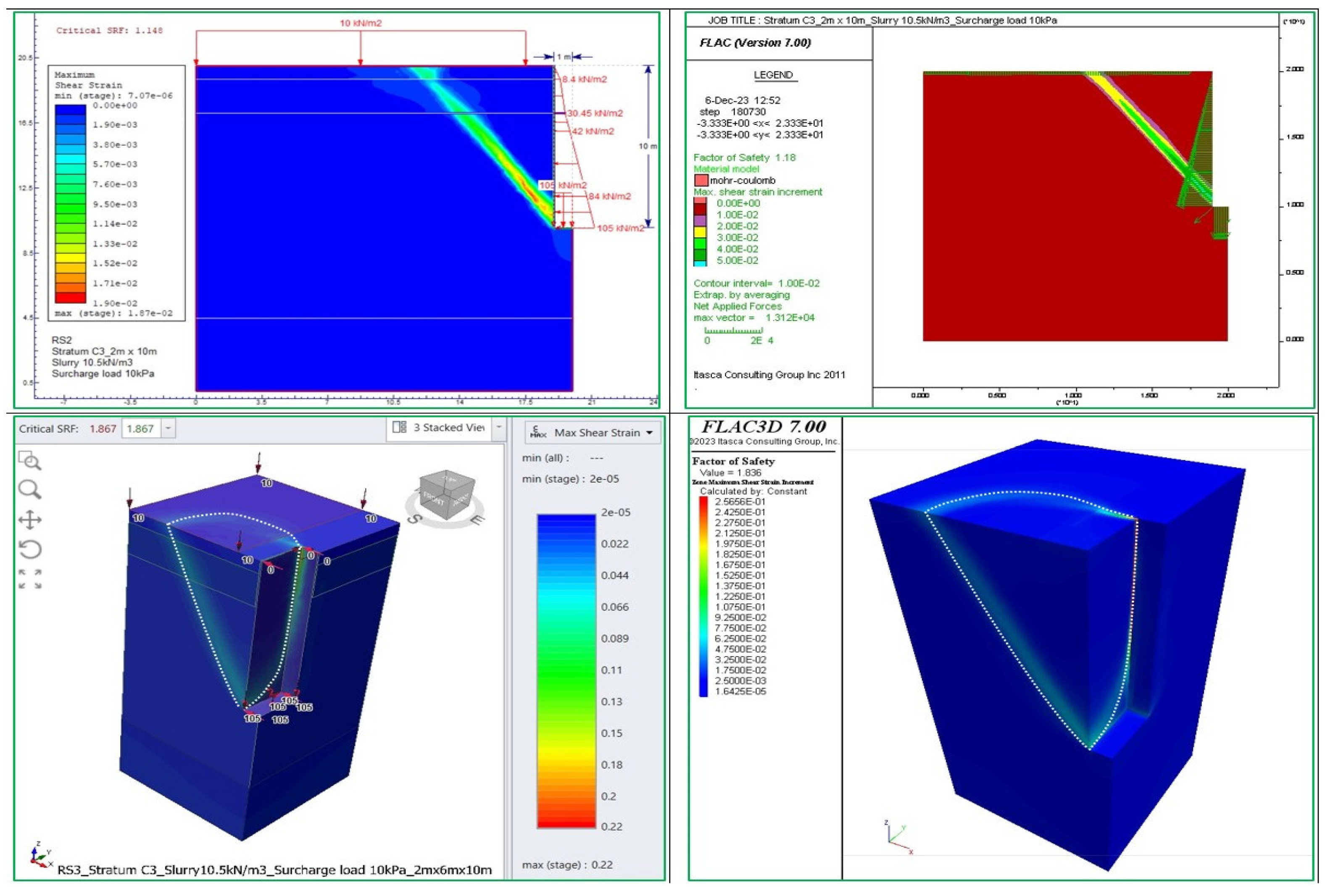Click the zoom extents arrows icon
Image resolution: width=1325 pixels, height=896 pixels.
(30, 579)
